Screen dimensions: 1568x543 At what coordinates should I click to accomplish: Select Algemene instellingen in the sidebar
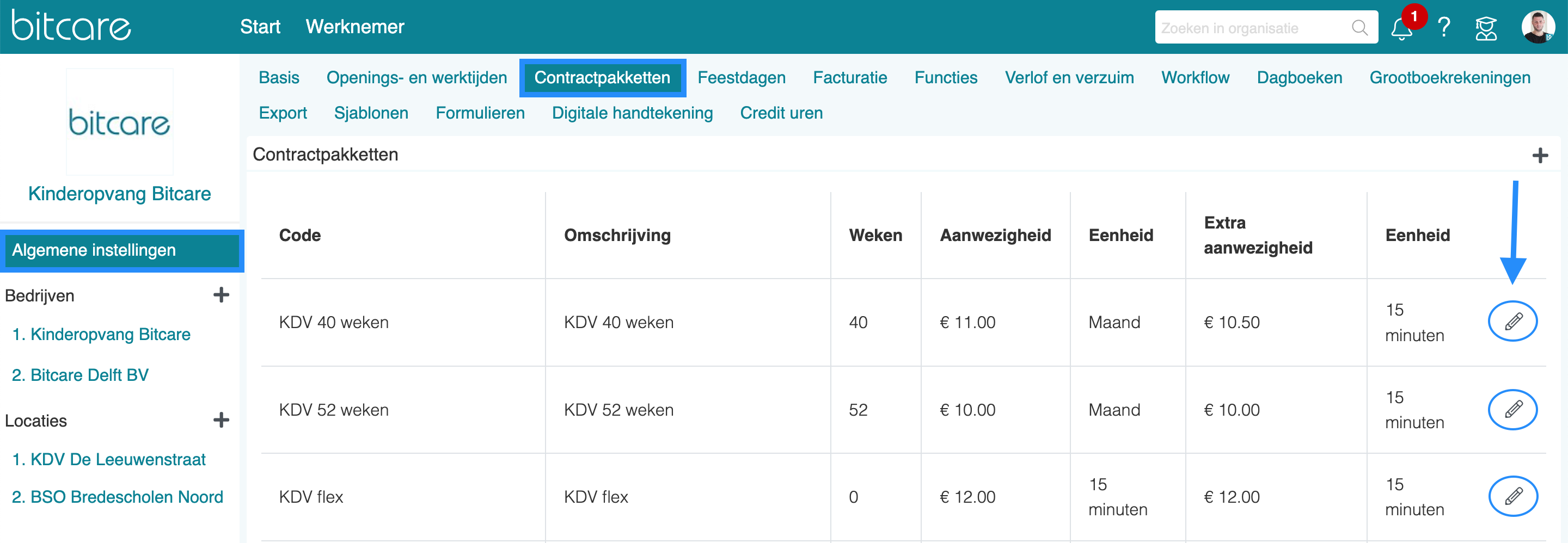122,250
